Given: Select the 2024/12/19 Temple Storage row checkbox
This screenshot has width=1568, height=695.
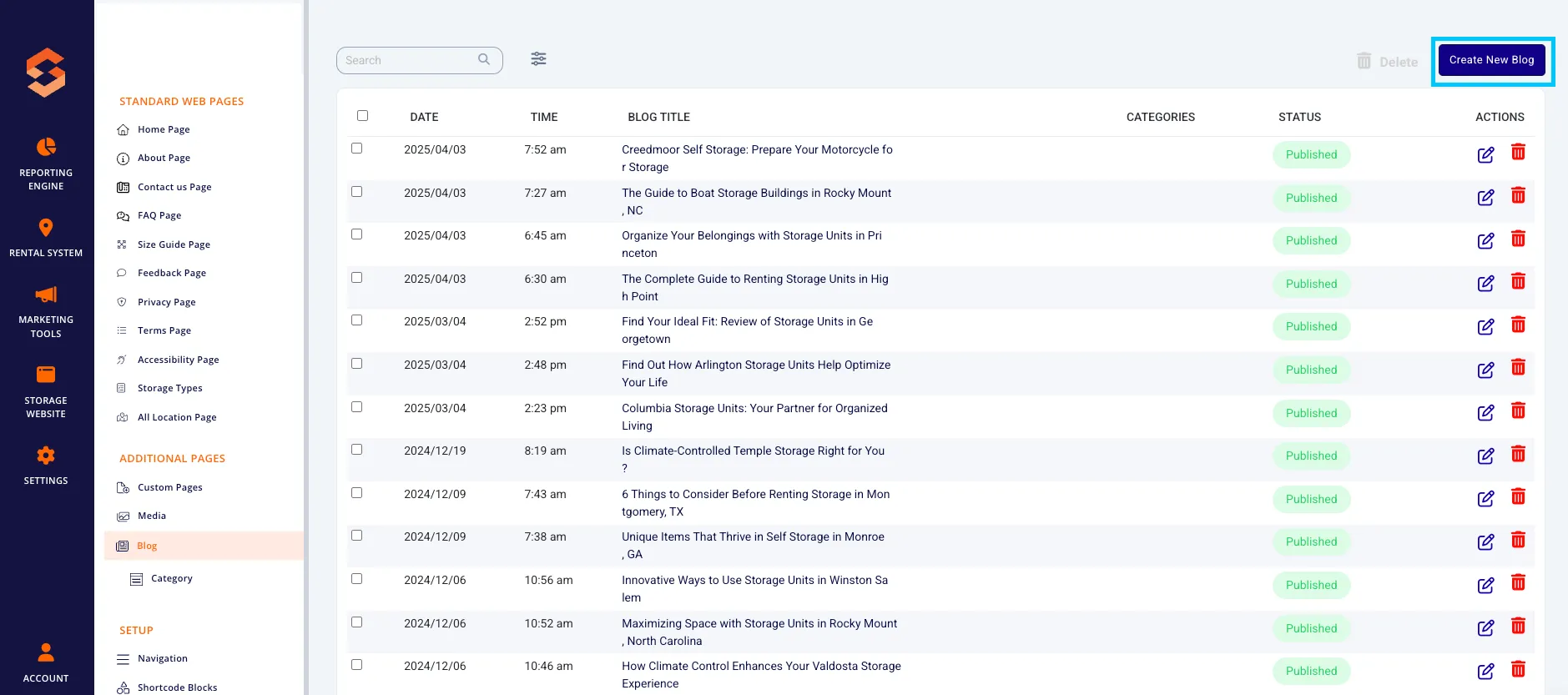Looking at the screenshot, I should 356,450.
